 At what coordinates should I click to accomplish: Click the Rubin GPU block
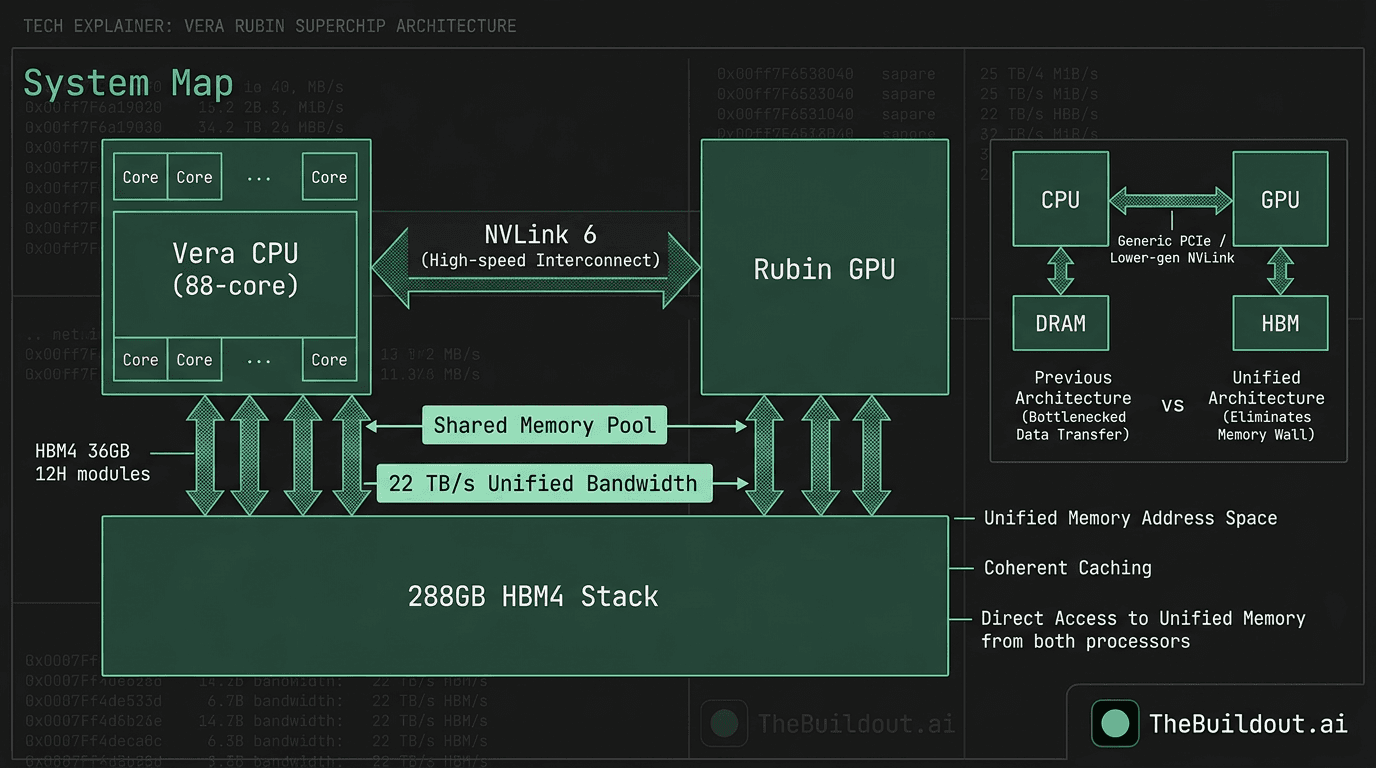pos(824,267)
